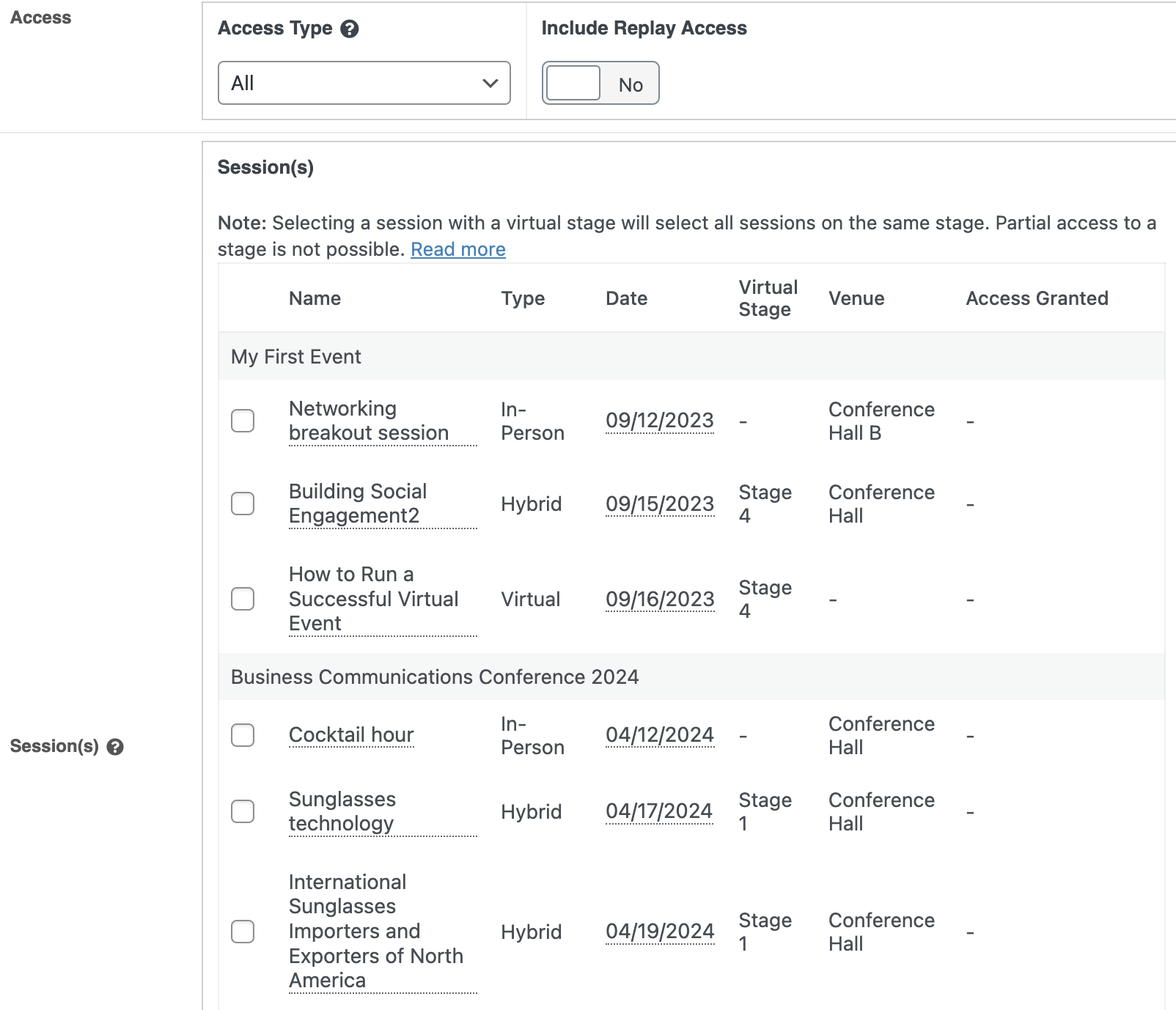Screen dimensions: 1176x1010
Task: Check the Building Social Engagement2 checkbox
Action: click(243, 504)
